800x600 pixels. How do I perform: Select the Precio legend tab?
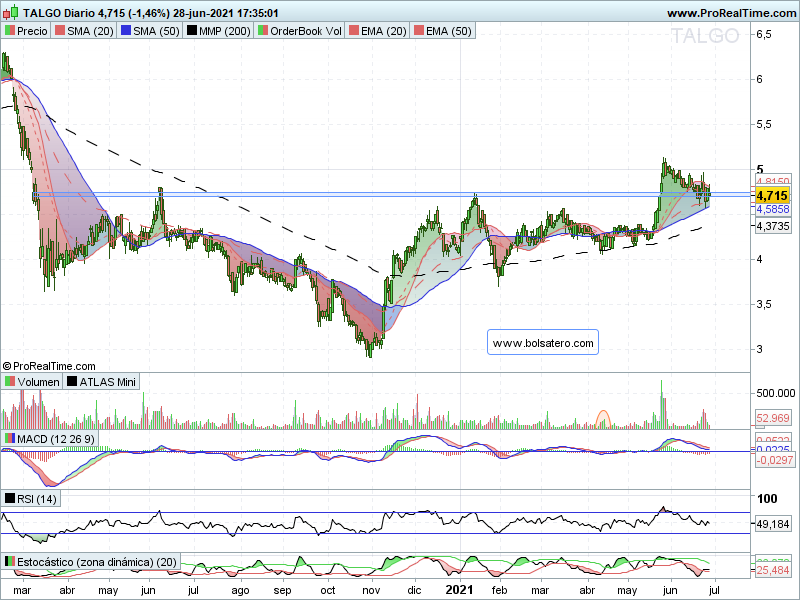pyautogui.click(x=26, y=31)
